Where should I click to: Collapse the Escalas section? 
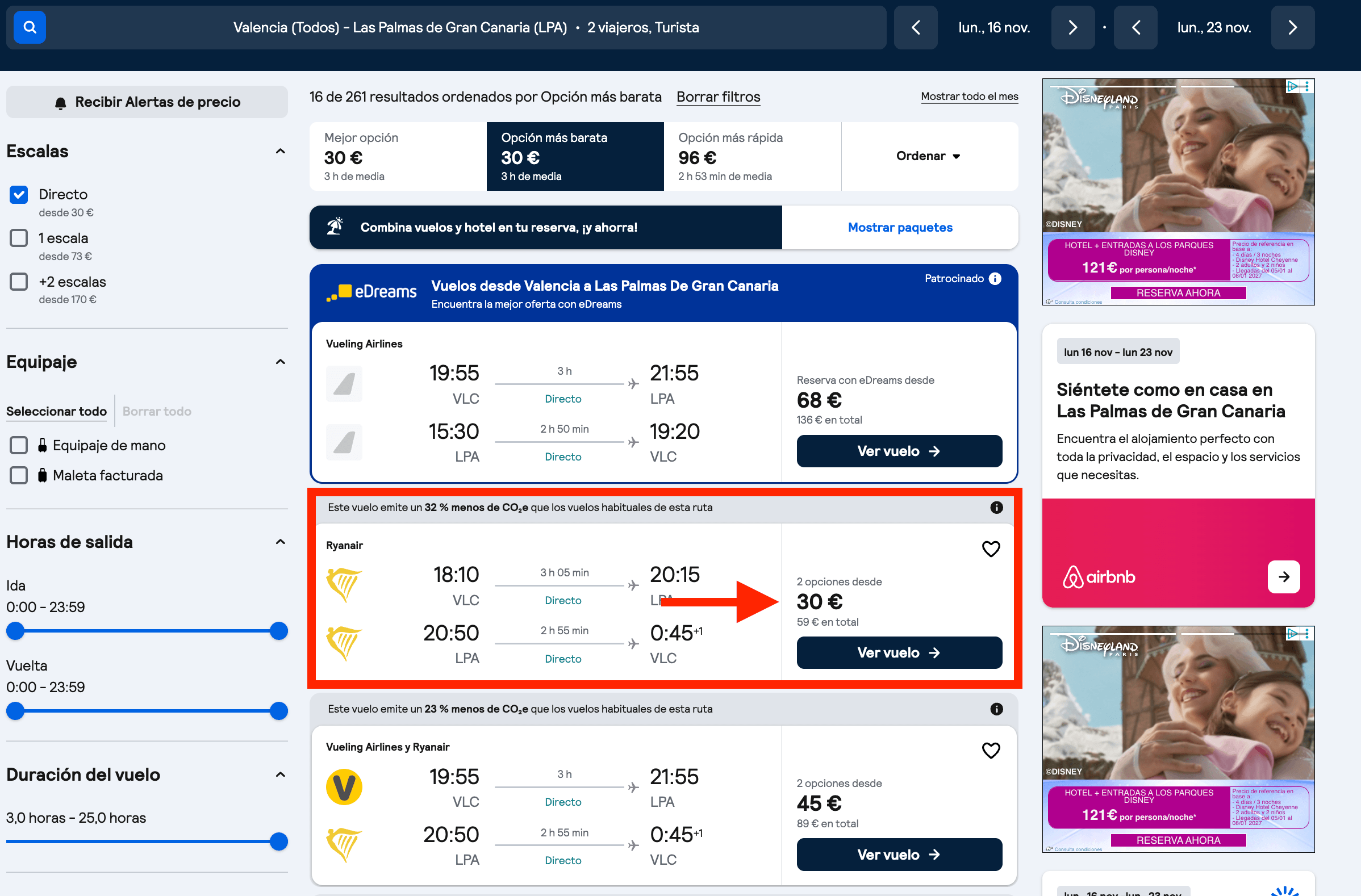pyautogui.click(x=280, y=152)
